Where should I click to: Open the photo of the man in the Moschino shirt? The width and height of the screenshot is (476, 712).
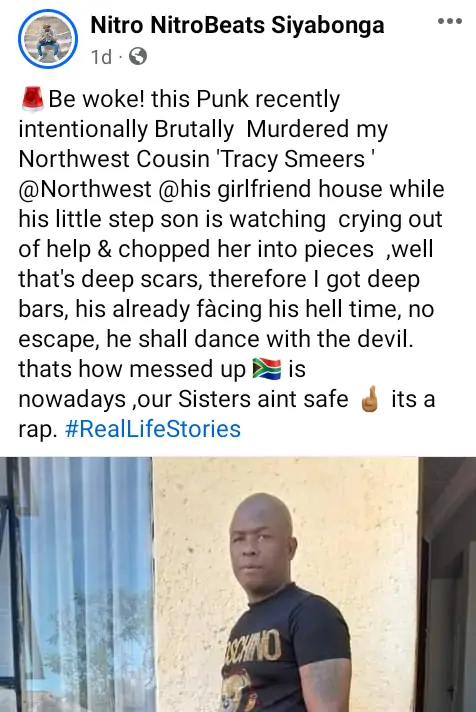(238, 584)
